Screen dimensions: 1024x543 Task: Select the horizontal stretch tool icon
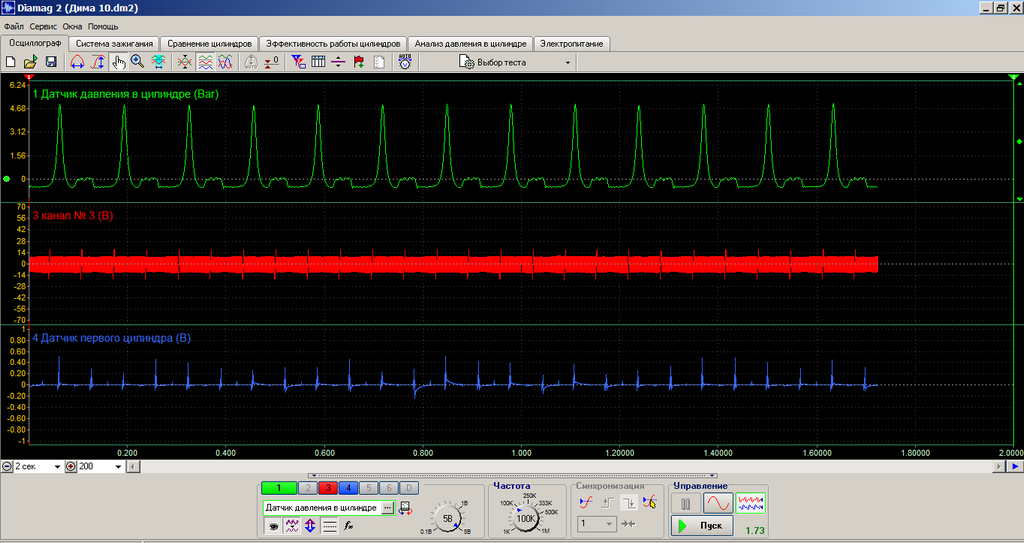(x=77, y=62)
